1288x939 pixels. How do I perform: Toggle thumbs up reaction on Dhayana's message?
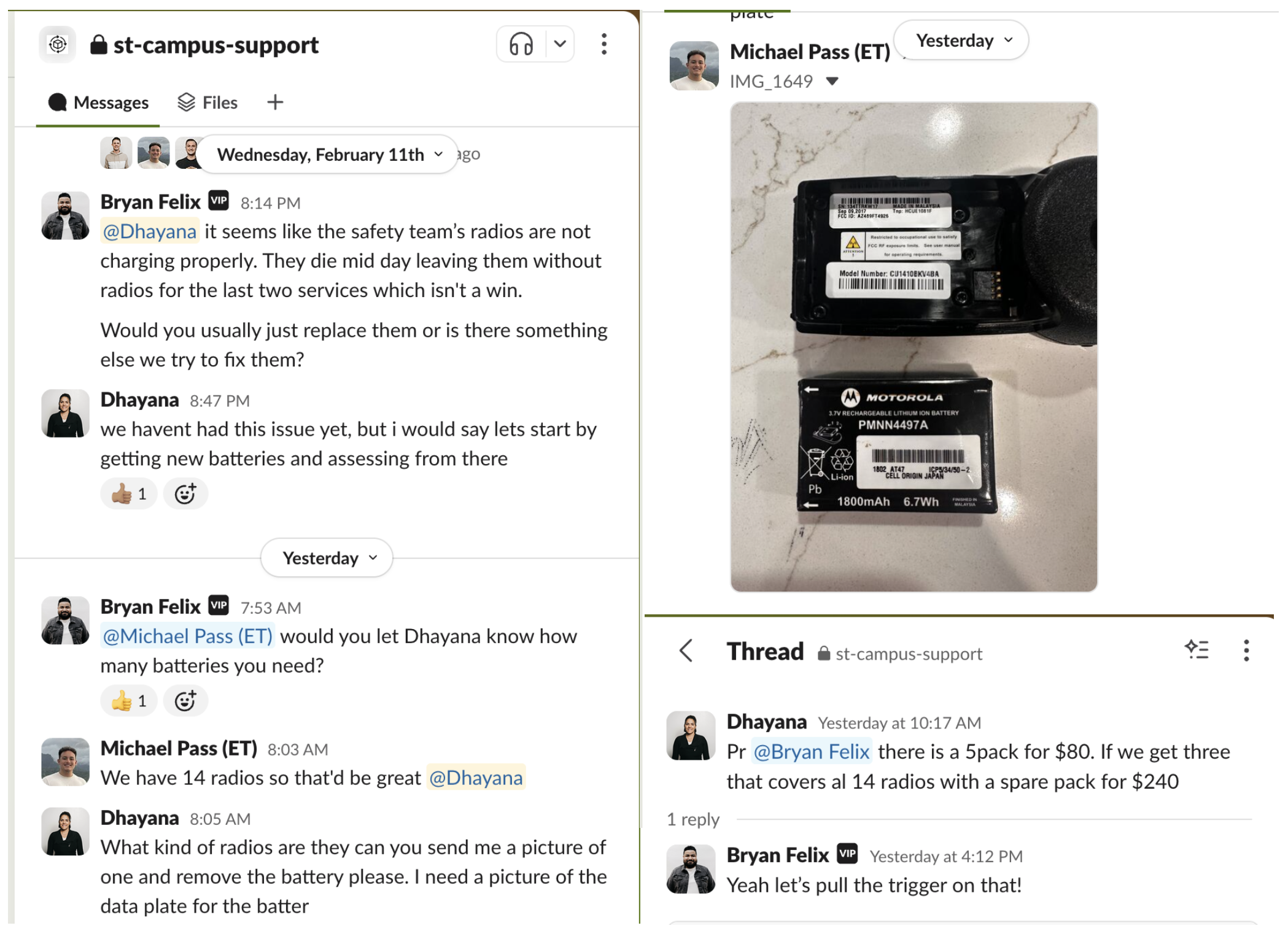129,494
